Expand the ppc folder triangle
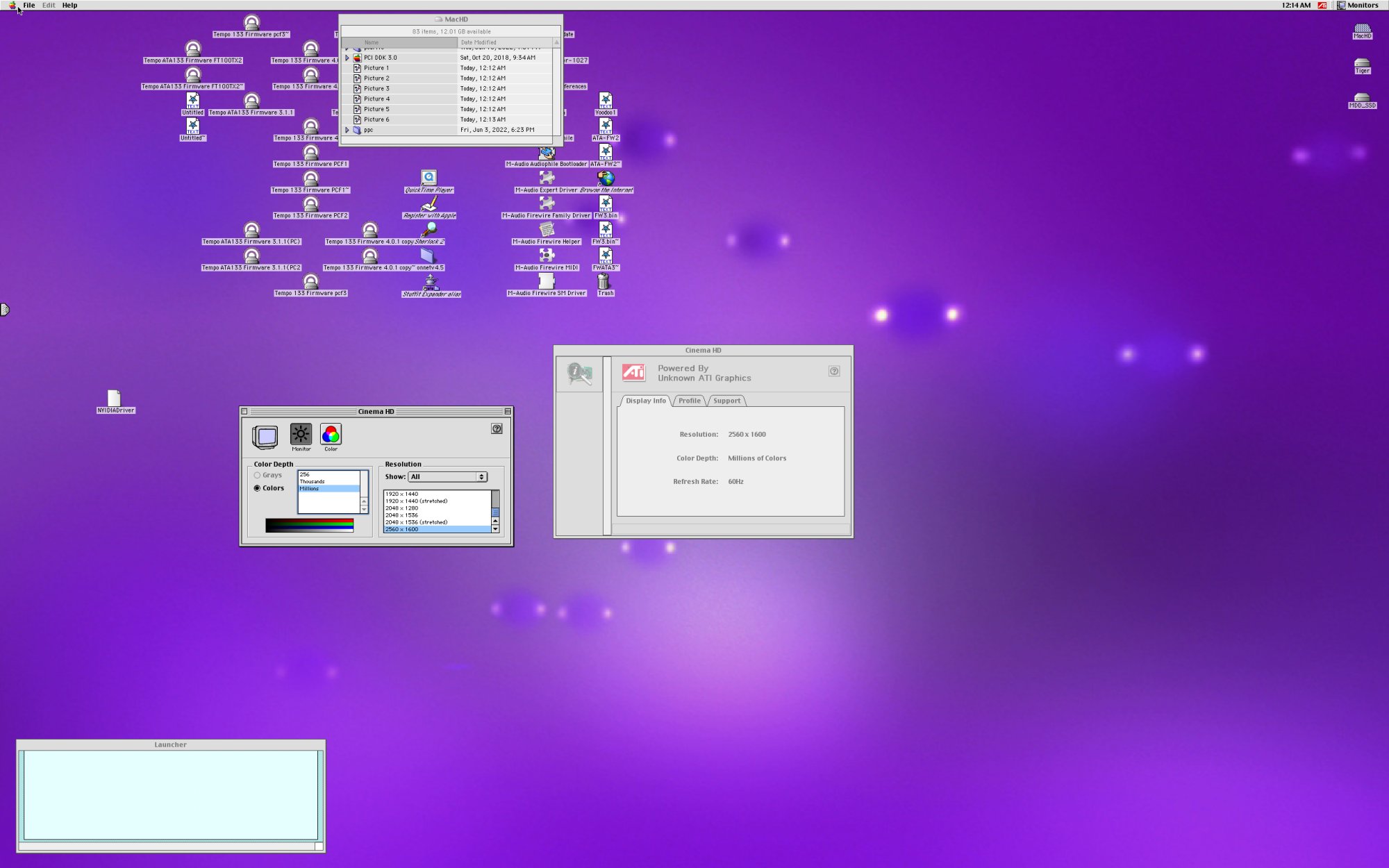 pyautogui.click(x=347, y=130)
